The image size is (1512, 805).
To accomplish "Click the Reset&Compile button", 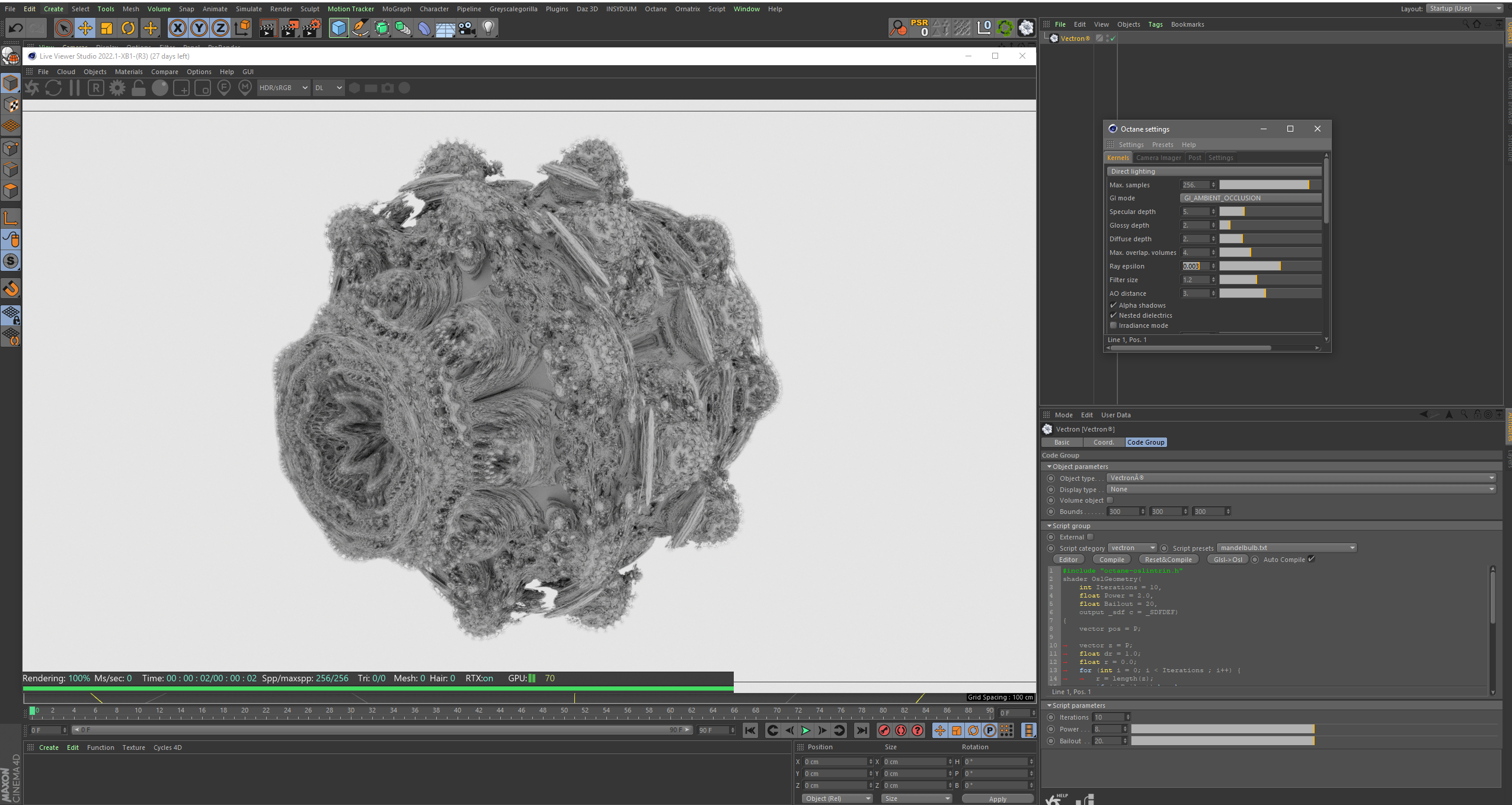I will [x=1168, y=560].
